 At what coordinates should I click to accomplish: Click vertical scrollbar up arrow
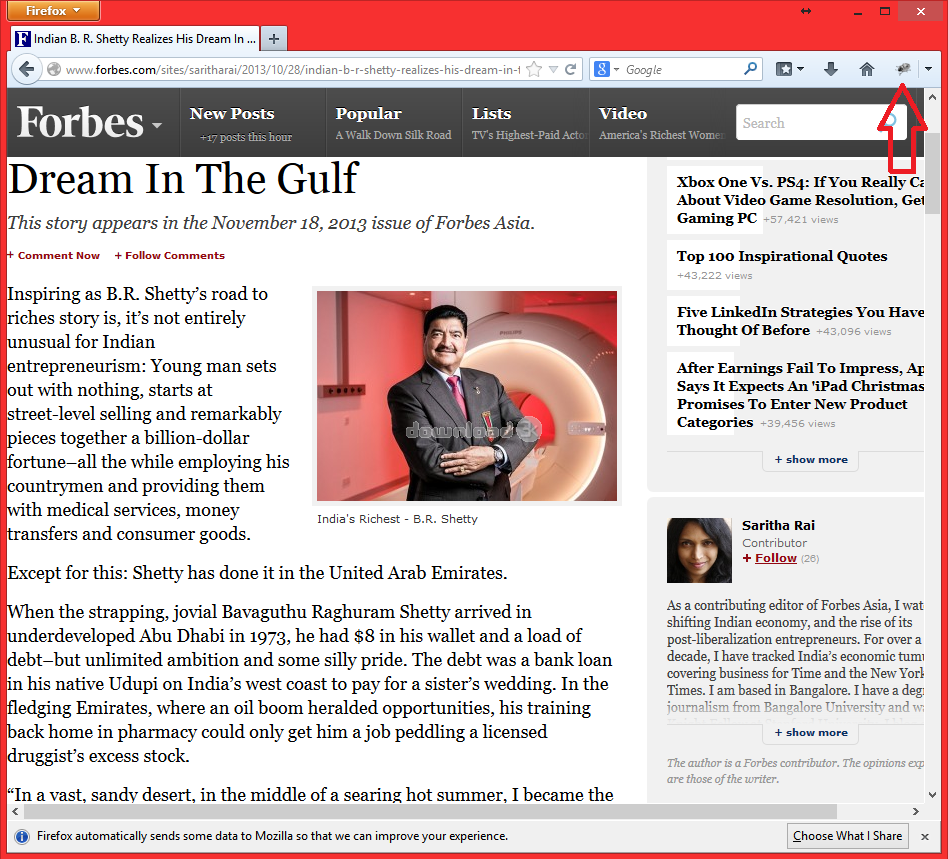click(x=932, y=97)
